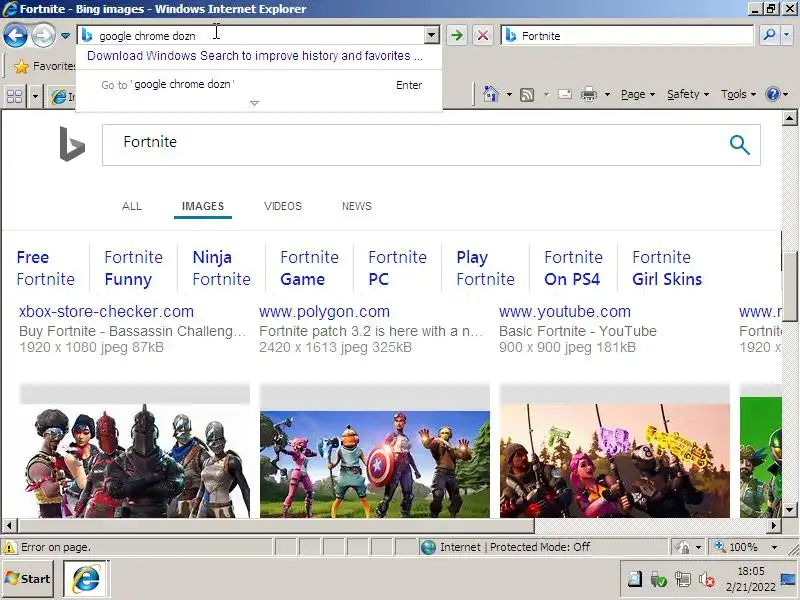Select Fortnite Girl Skins related search
This screenshot has height=600, width=800.
pyautogui.click(x=667, y=268)
